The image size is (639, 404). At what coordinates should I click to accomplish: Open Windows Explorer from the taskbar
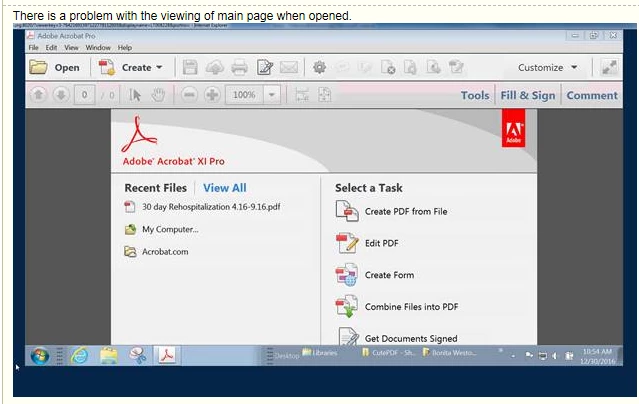(109, 356)
